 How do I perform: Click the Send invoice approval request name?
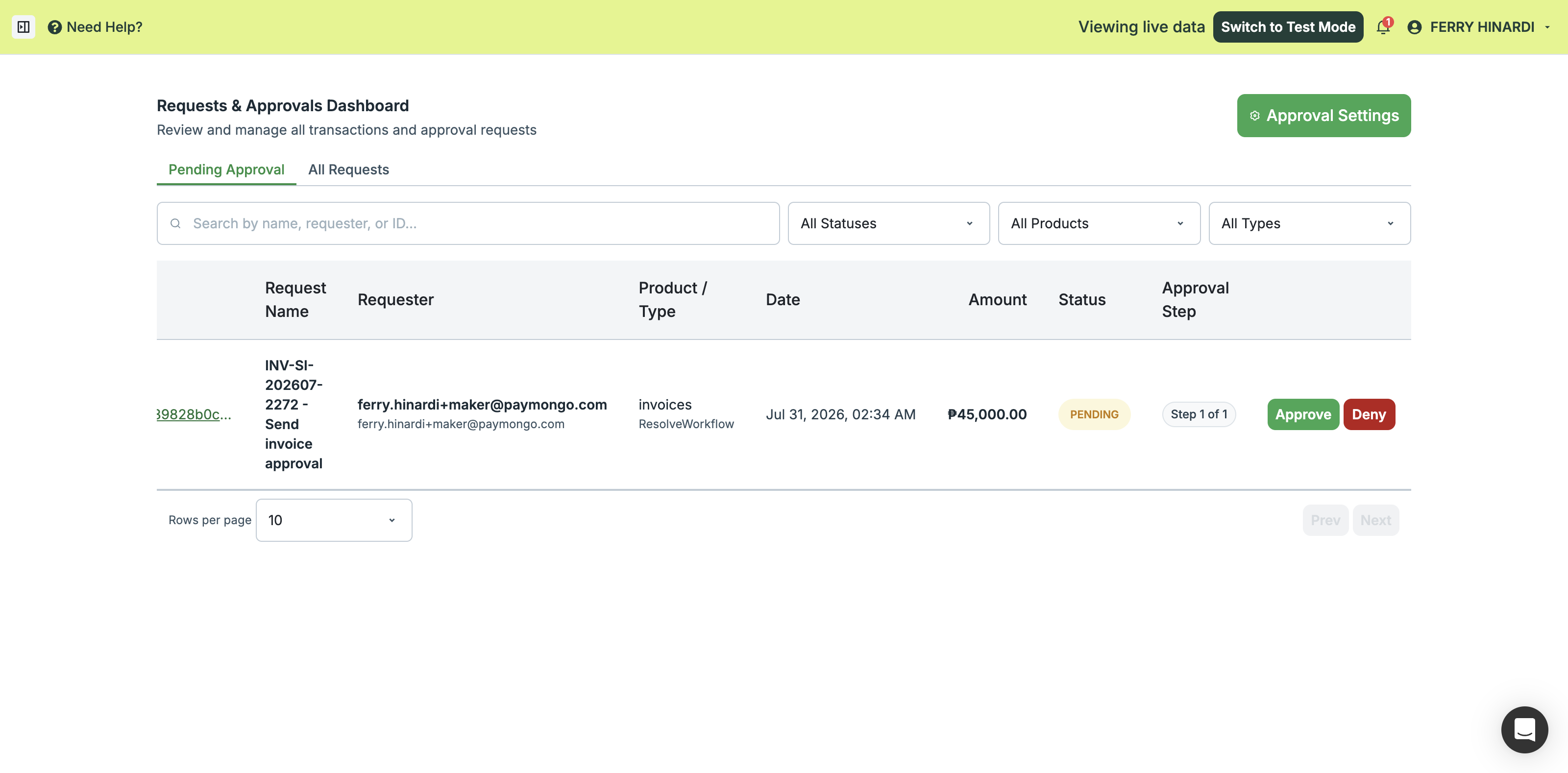294,414
